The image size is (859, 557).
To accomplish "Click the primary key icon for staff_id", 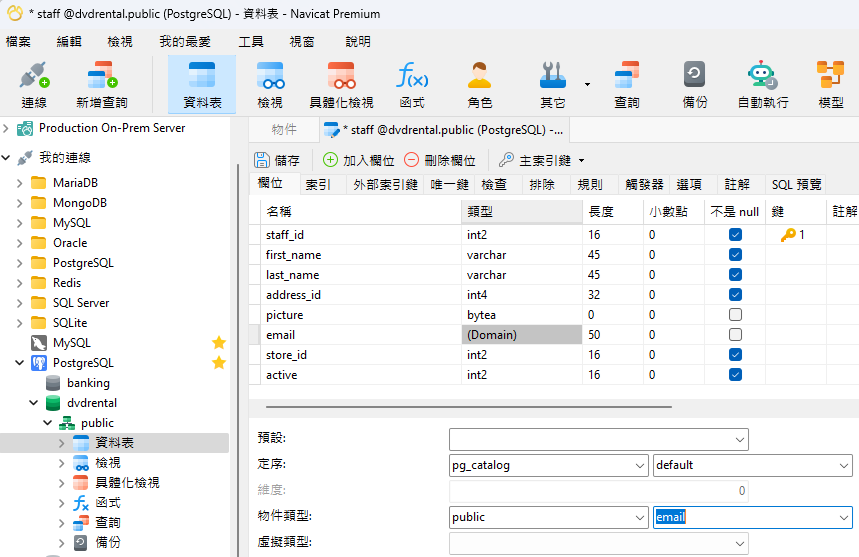I will click(x=788, y=235).
